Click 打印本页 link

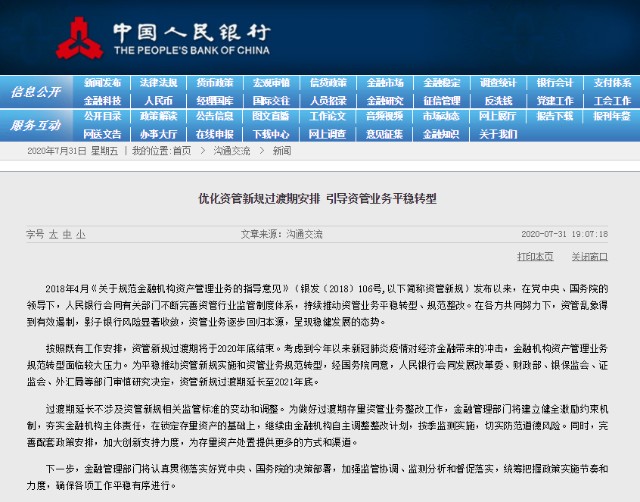coord(535,256)
